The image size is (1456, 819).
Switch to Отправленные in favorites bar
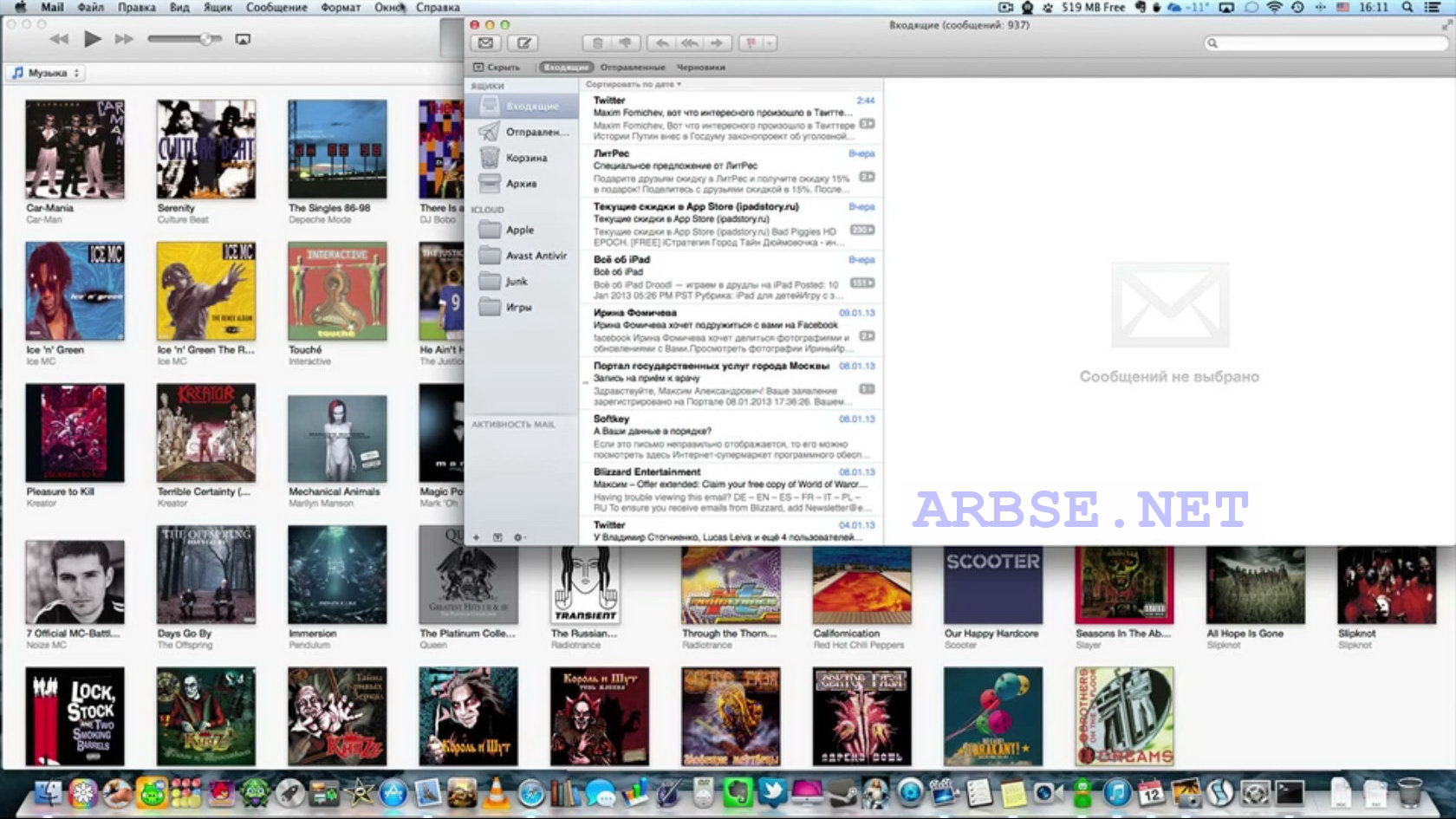[633, 67]
